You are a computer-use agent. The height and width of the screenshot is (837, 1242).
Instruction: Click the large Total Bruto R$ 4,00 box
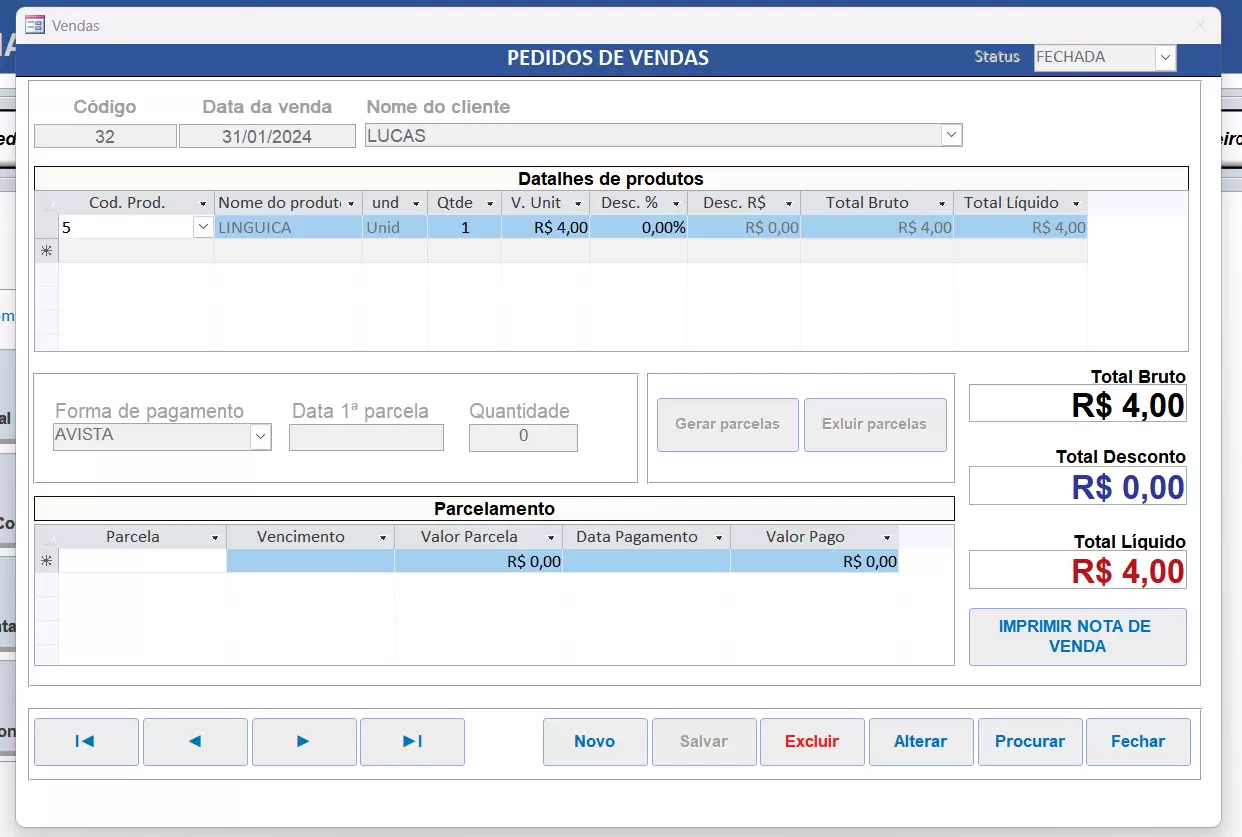(1078, 404)
